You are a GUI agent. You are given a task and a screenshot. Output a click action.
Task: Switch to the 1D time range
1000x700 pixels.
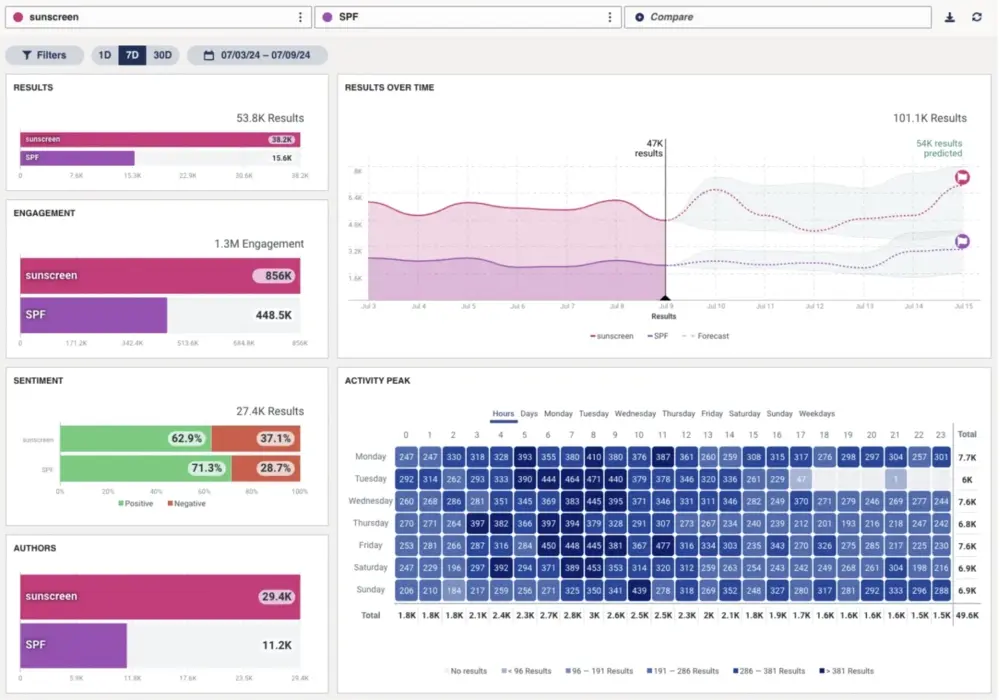[105, 55]
